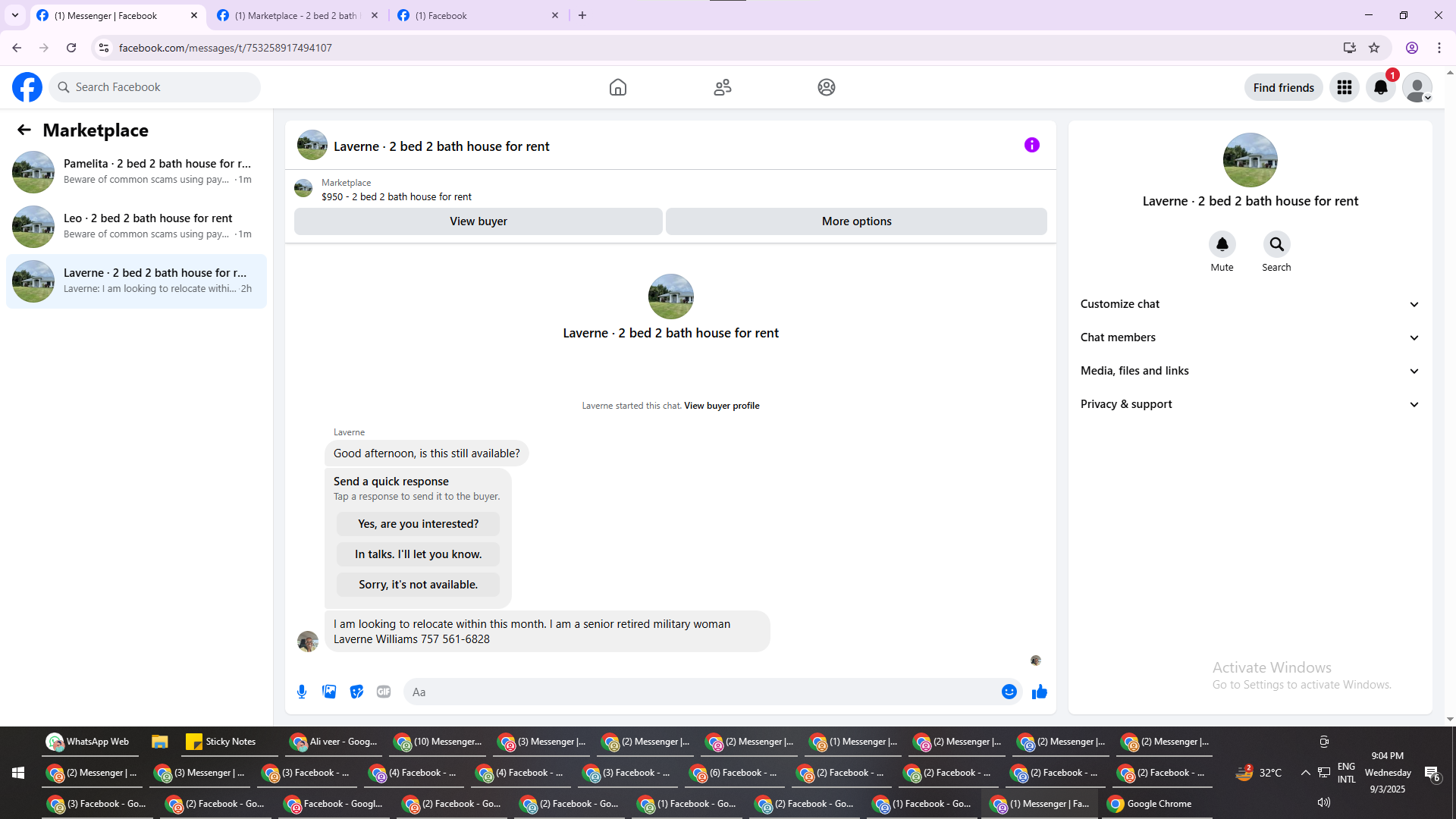Open the notifications bell
This screenshot has width=1456, height=819.
(1381, 87)
